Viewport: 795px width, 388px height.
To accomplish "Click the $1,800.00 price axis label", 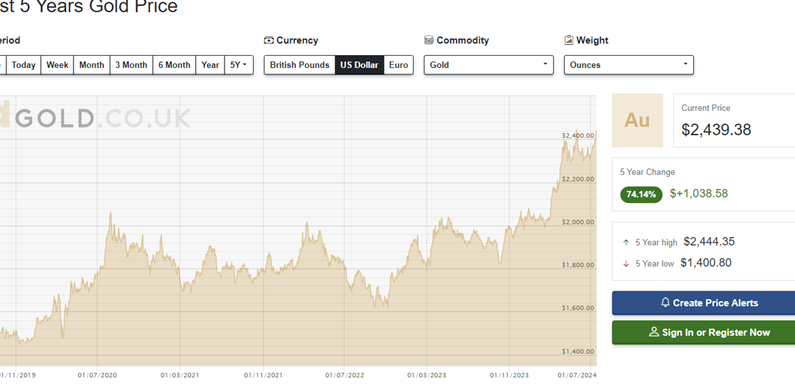I will click(x=578, y=265).
